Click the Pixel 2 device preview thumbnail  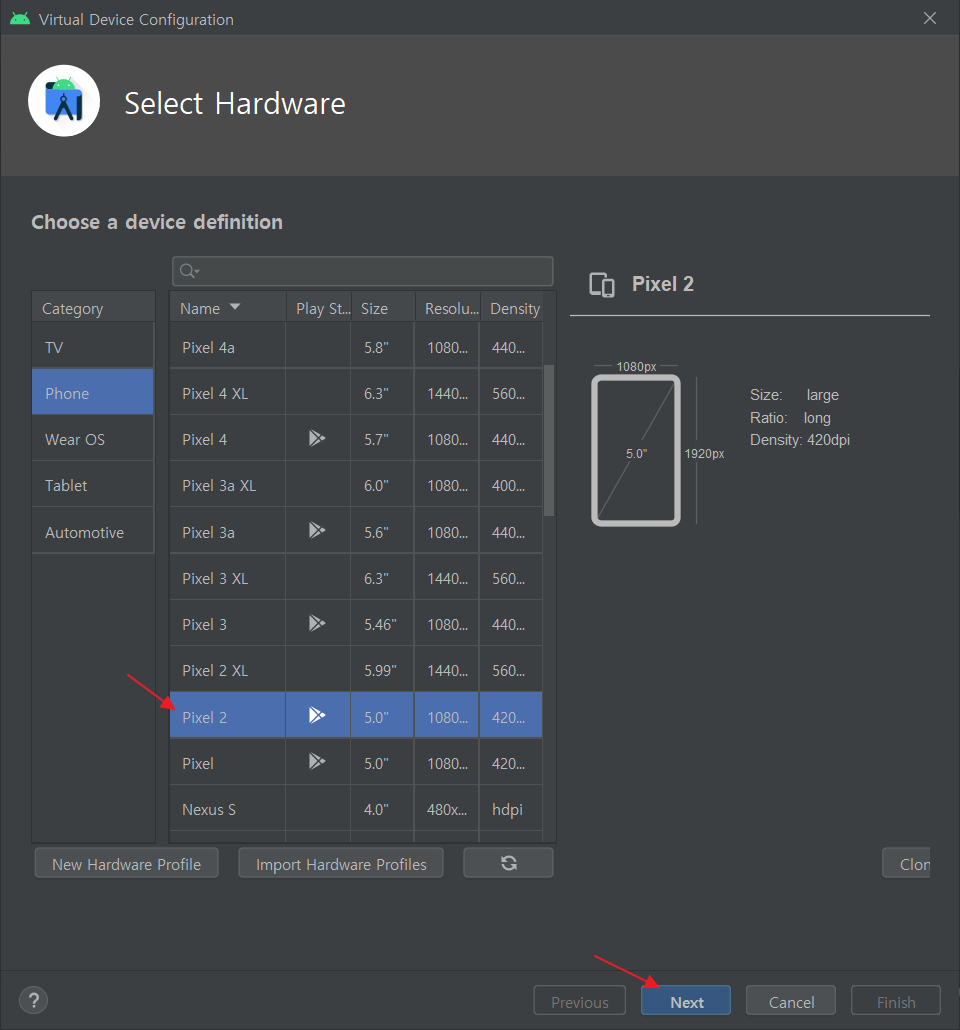point(635,450)
